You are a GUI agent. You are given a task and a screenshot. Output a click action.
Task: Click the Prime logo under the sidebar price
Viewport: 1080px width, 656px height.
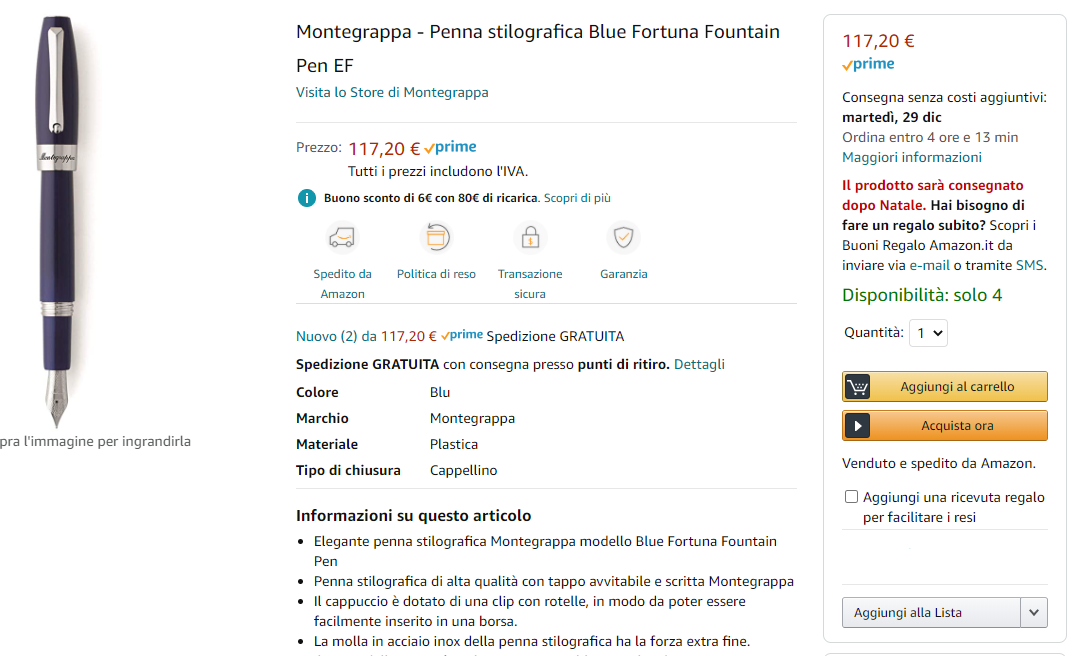click(x=868, y=64)
